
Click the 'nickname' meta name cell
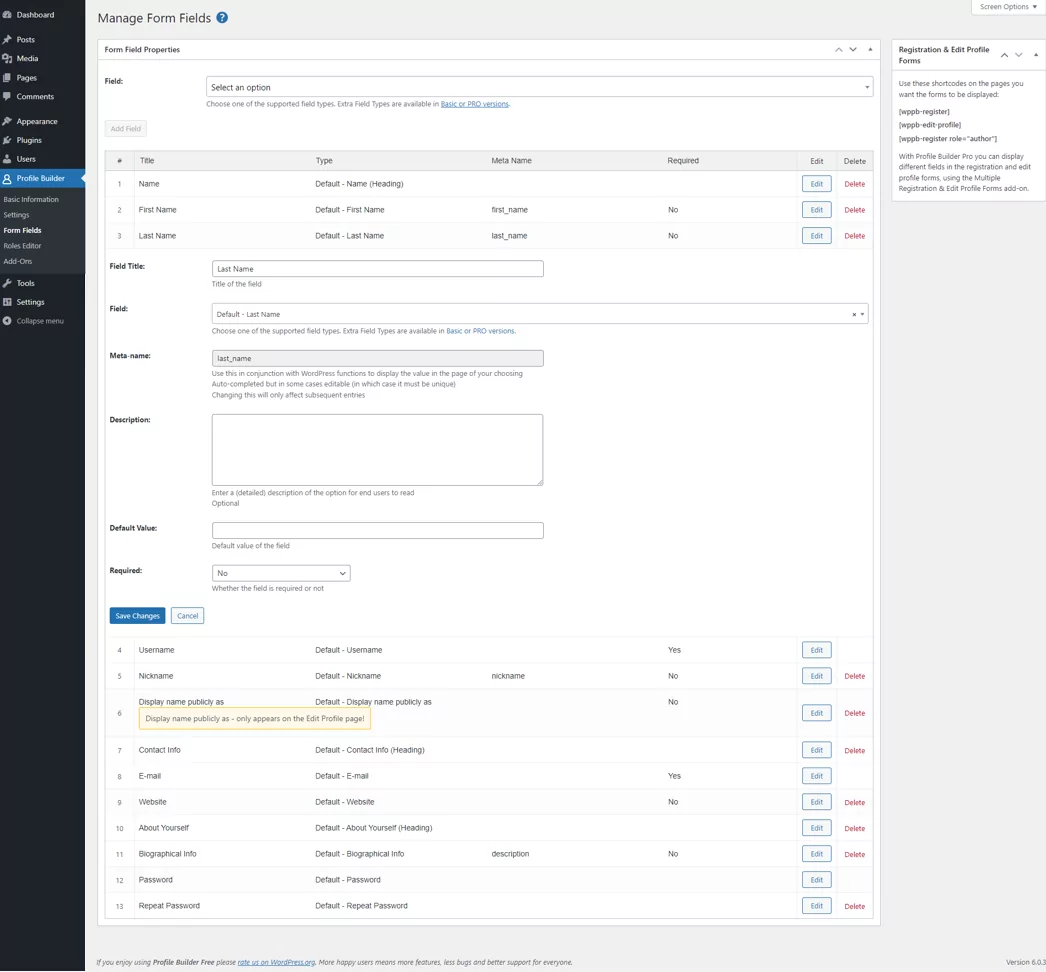pos(508,676)
